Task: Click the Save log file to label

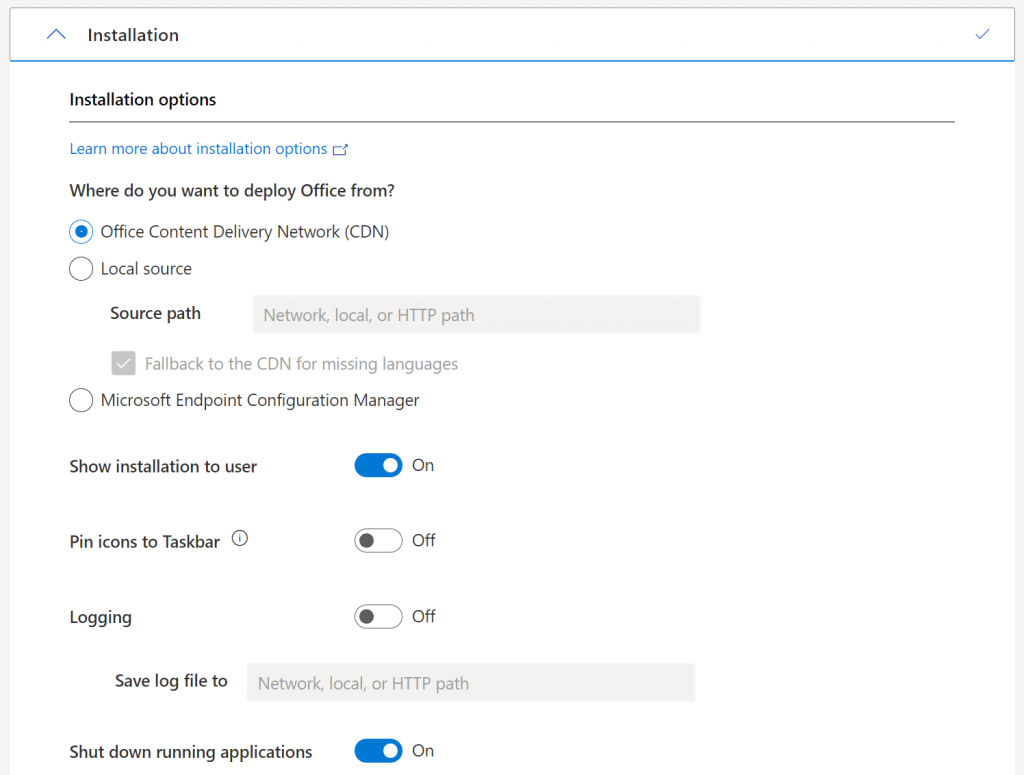Action: [171, 681]
